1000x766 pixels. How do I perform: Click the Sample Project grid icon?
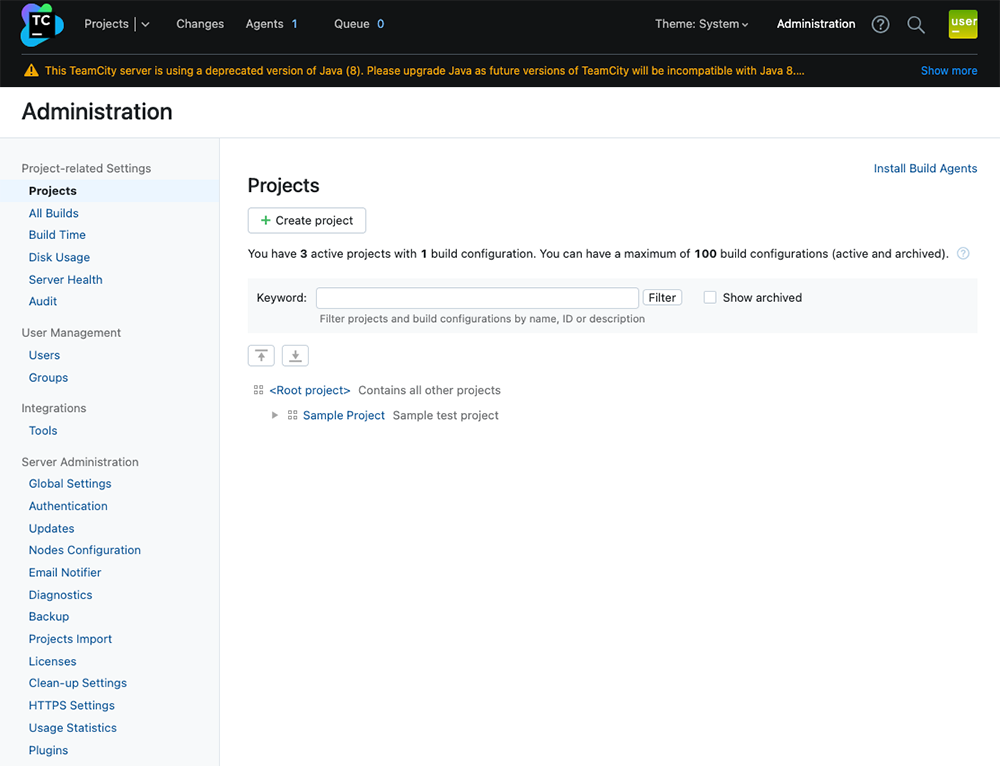point(293,415)
